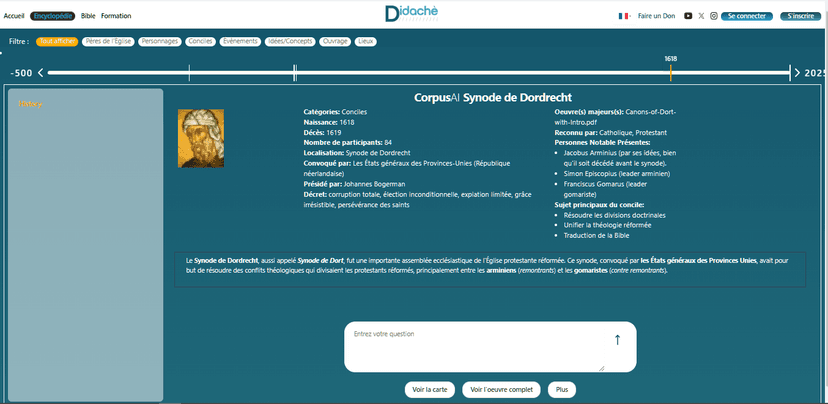Expand more options with 'Plus' button
Viewport: 828px width, 404px height.
pyautogui.click(x=561, y=389)
